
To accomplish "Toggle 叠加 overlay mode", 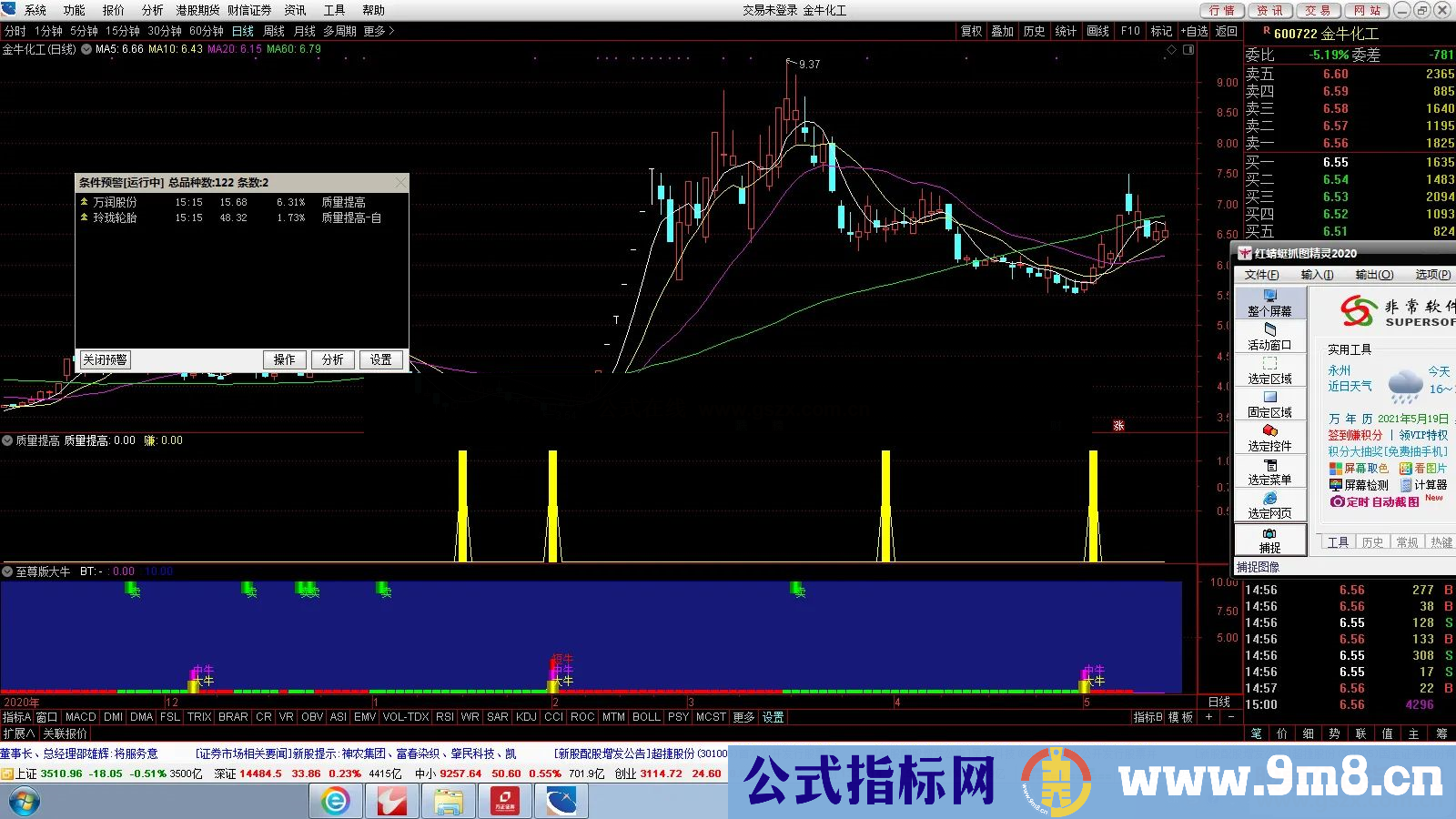I will click(x=1002, y=30).
